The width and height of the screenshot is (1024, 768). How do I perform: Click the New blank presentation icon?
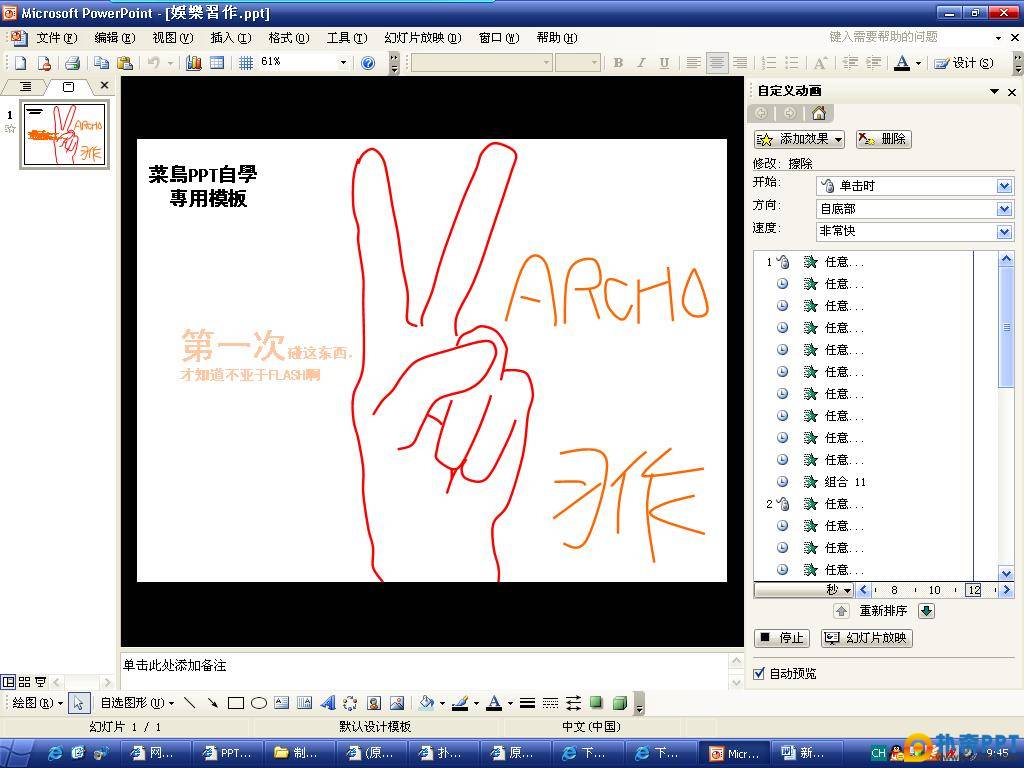(21, 63)
